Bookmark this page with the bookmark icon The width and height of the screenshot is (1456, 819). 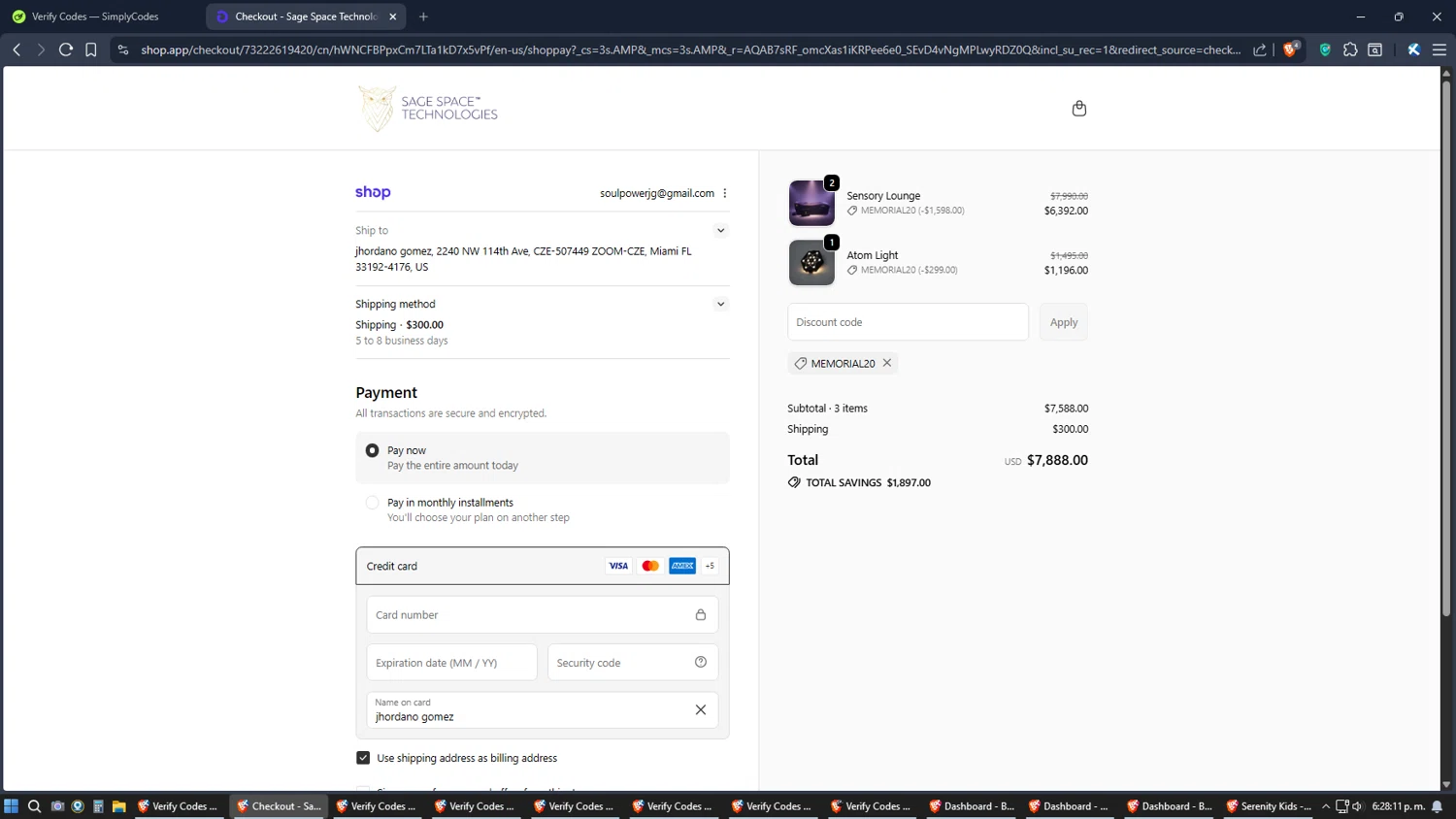91,49
